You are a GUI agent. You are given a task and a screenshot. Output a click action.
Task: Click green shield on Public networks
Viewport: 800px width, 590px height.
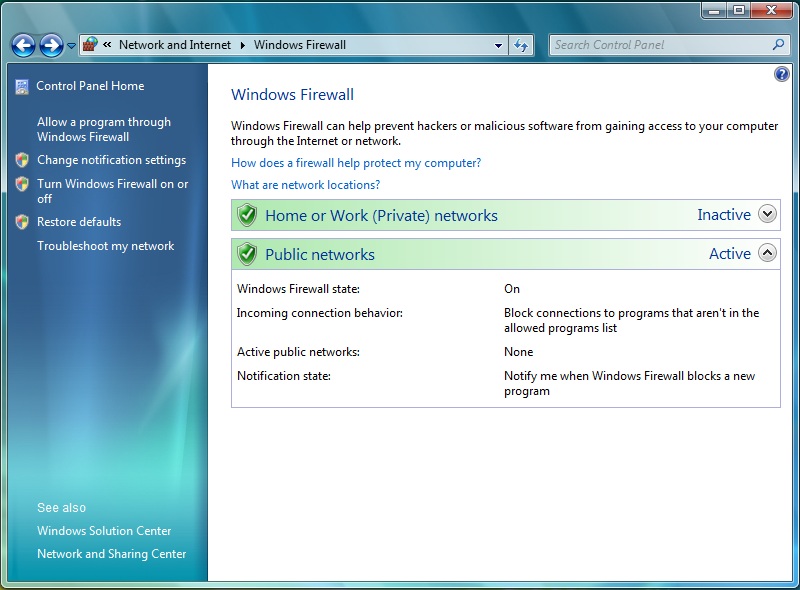tap(247, 254)
